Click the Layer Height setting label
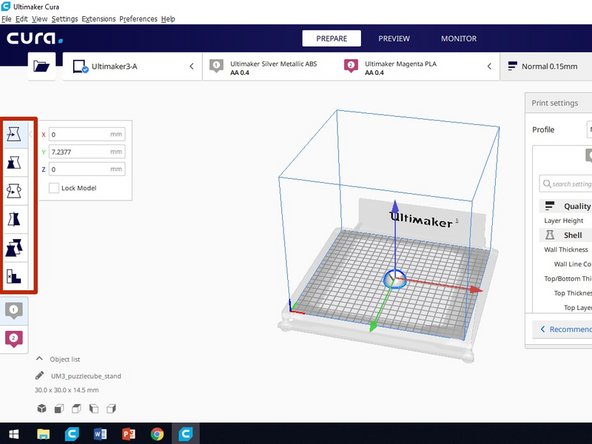The image size is (592, 444). pos(563,220)
